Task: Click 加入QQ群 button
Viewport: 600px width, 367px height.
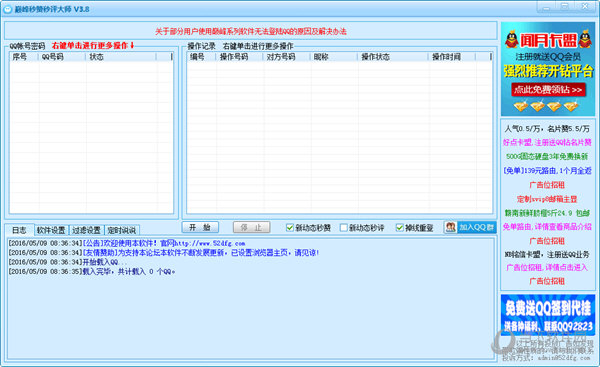Action: coord(470,227)
